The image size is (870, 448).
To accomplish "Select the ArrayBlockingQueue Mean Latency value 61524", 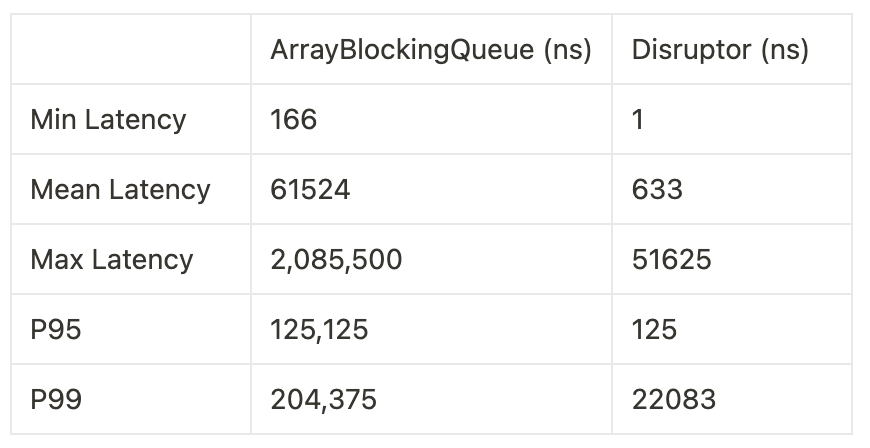I will click(310, 189).
